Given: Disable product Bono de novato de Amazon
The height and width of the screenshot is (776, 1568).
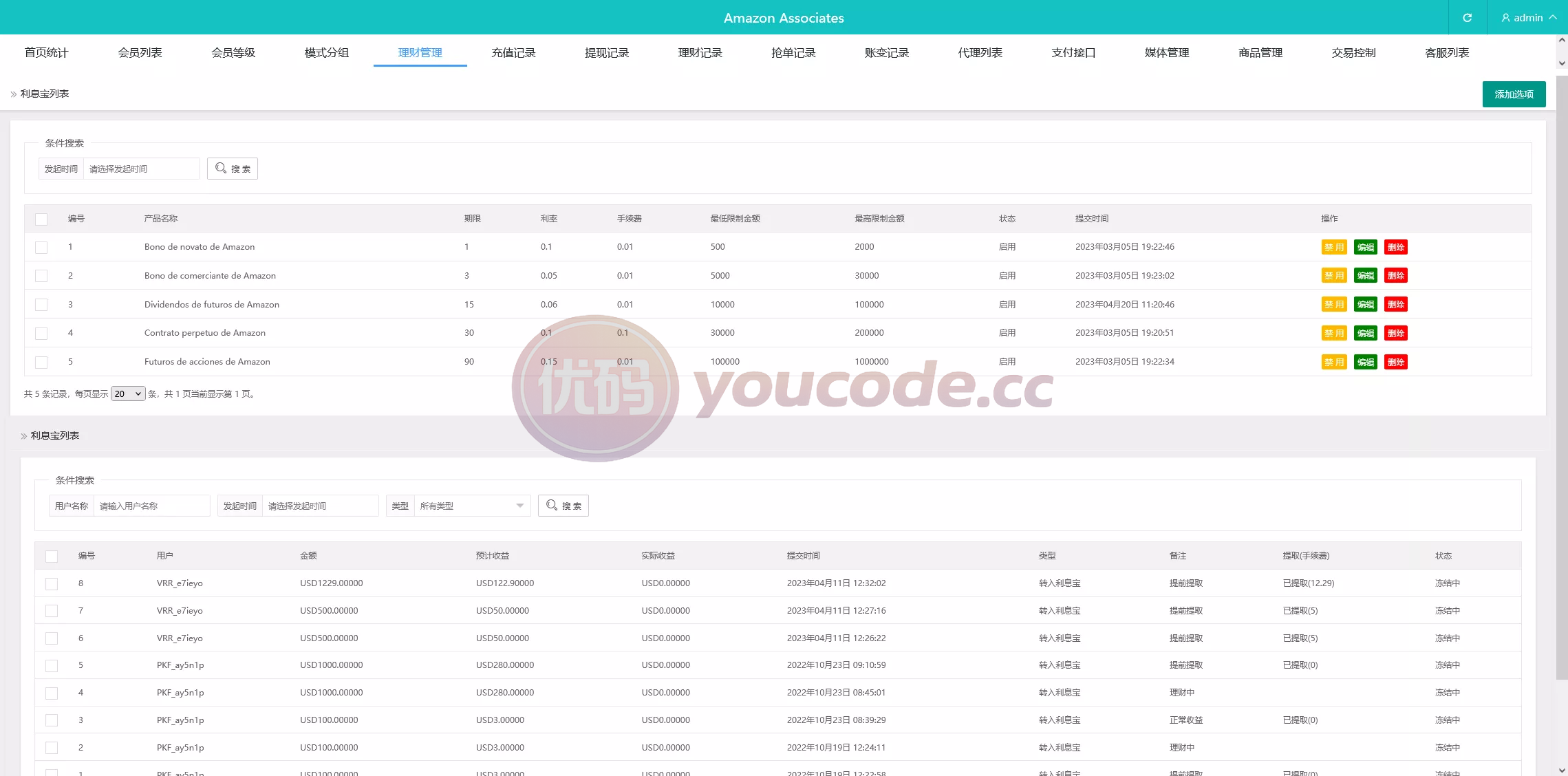Looking at the screenshot, I should point(1334,248).
